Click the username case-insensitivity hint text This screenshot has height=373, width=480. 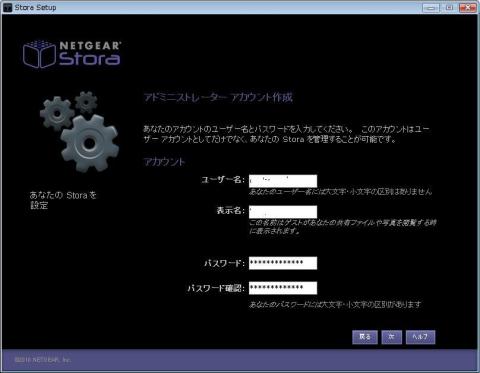tap(340, 192)
